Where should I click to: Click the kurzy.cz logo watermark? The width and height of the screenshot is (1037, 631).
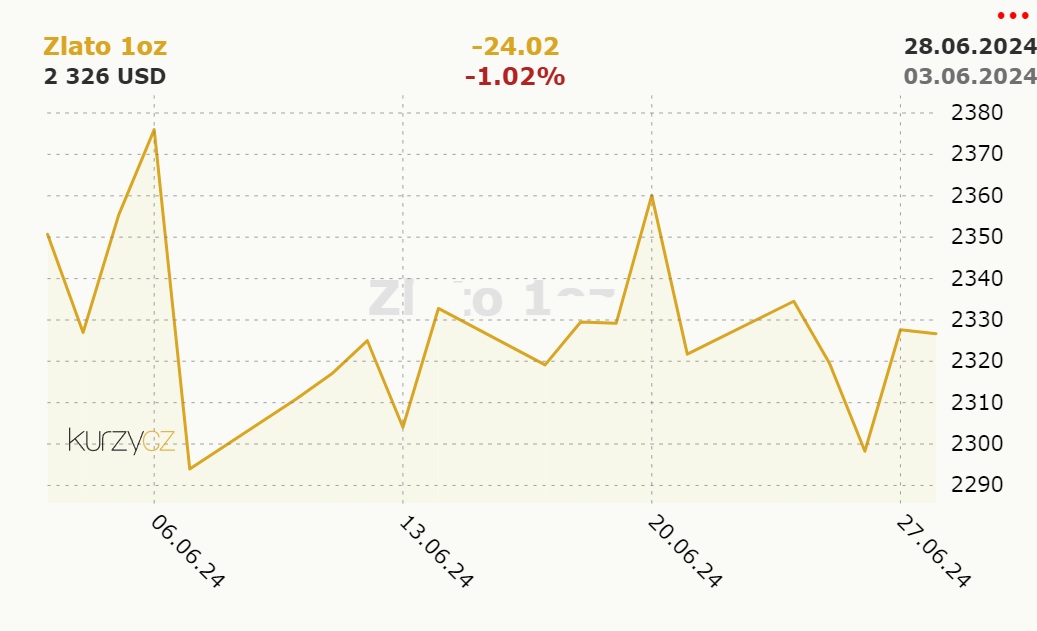pyautogui.click(x=121, y=440)
